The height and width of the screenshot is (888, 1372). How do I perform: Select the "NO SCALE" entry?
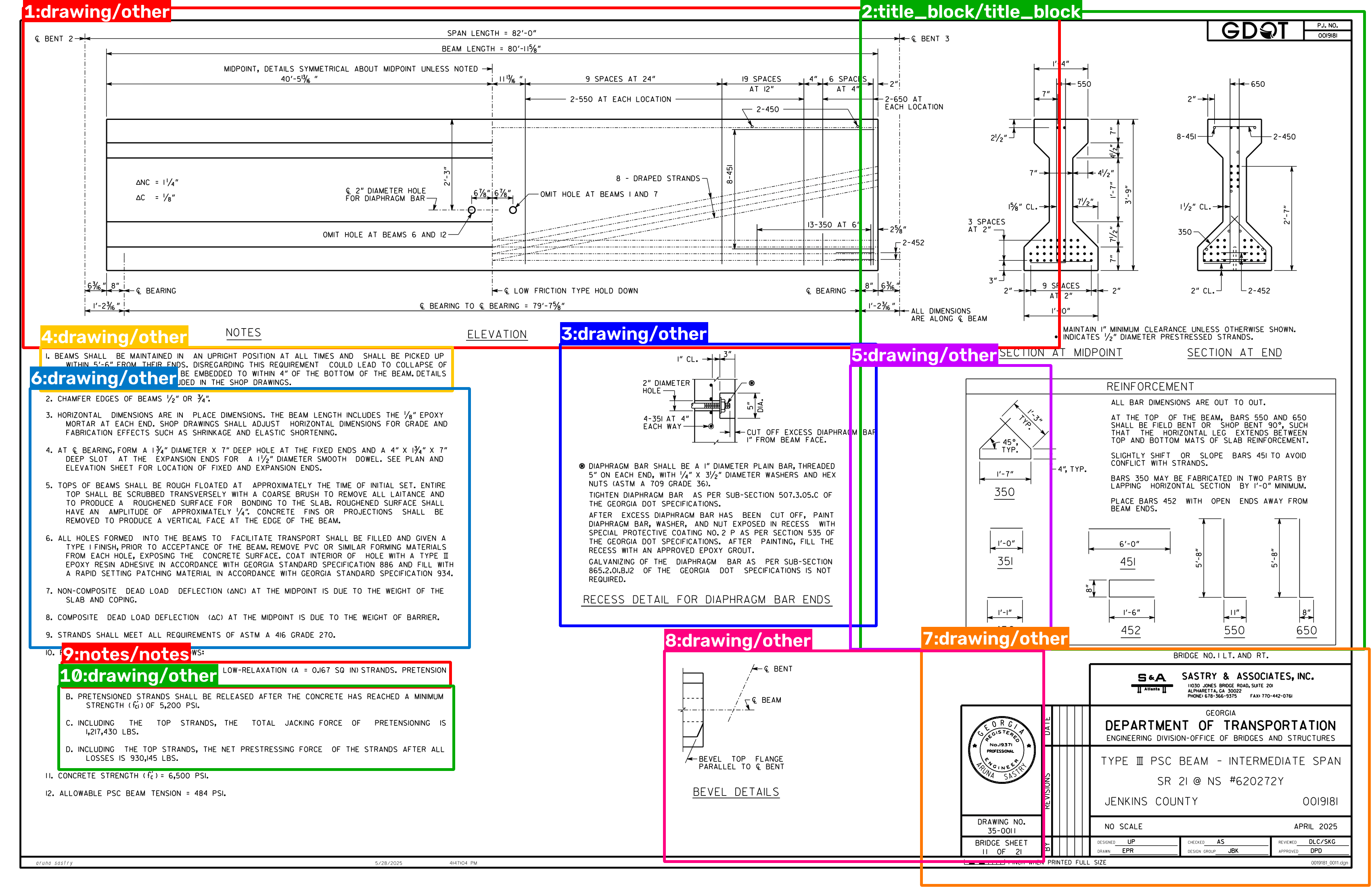[x=1123, y=827]
